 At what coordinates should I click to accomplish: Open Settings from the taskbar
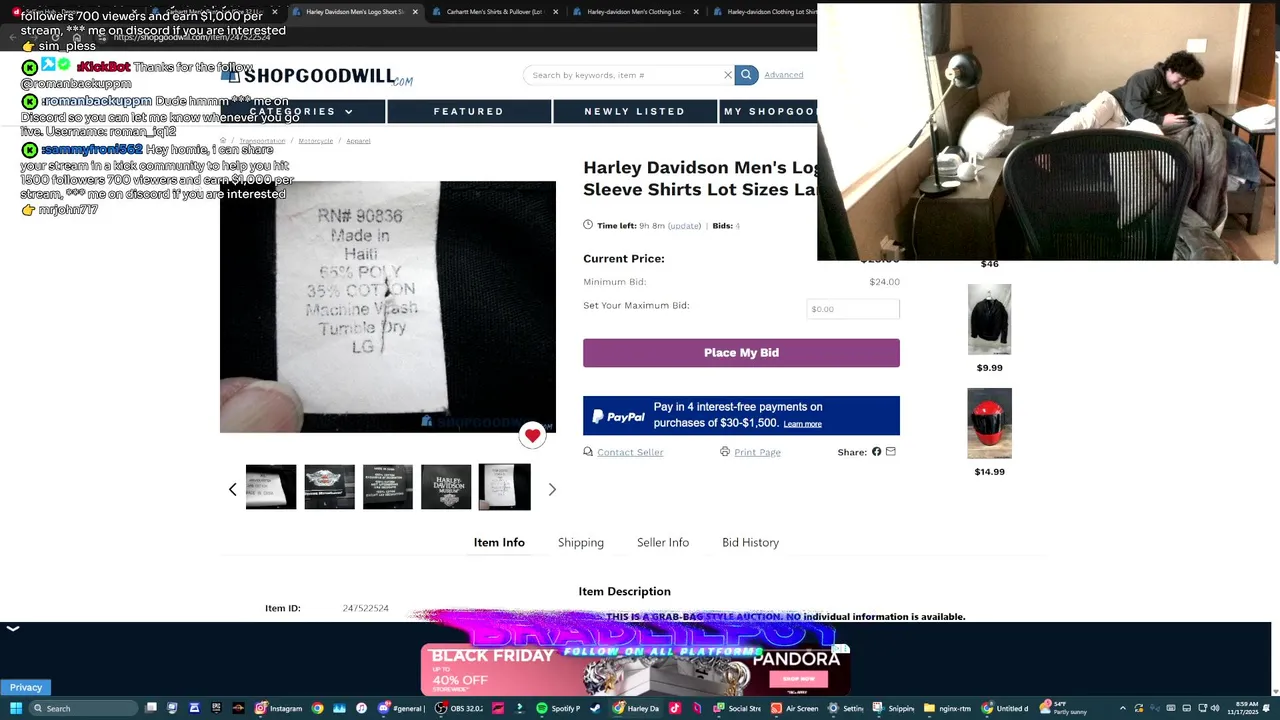click(846, 708)
